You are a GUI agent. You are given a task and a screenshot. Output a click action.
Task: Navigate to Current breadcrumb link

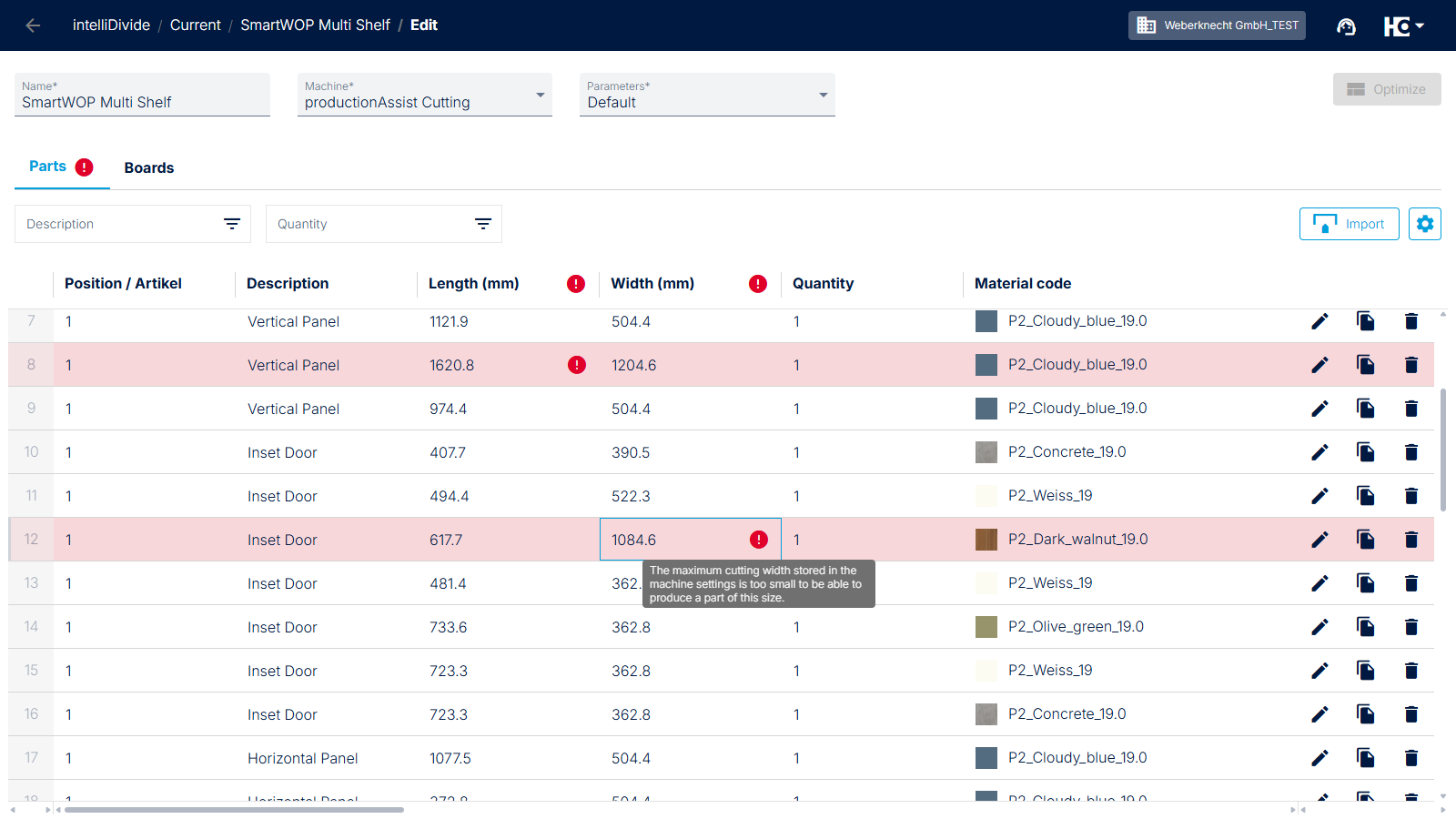(x=195, y=25)
